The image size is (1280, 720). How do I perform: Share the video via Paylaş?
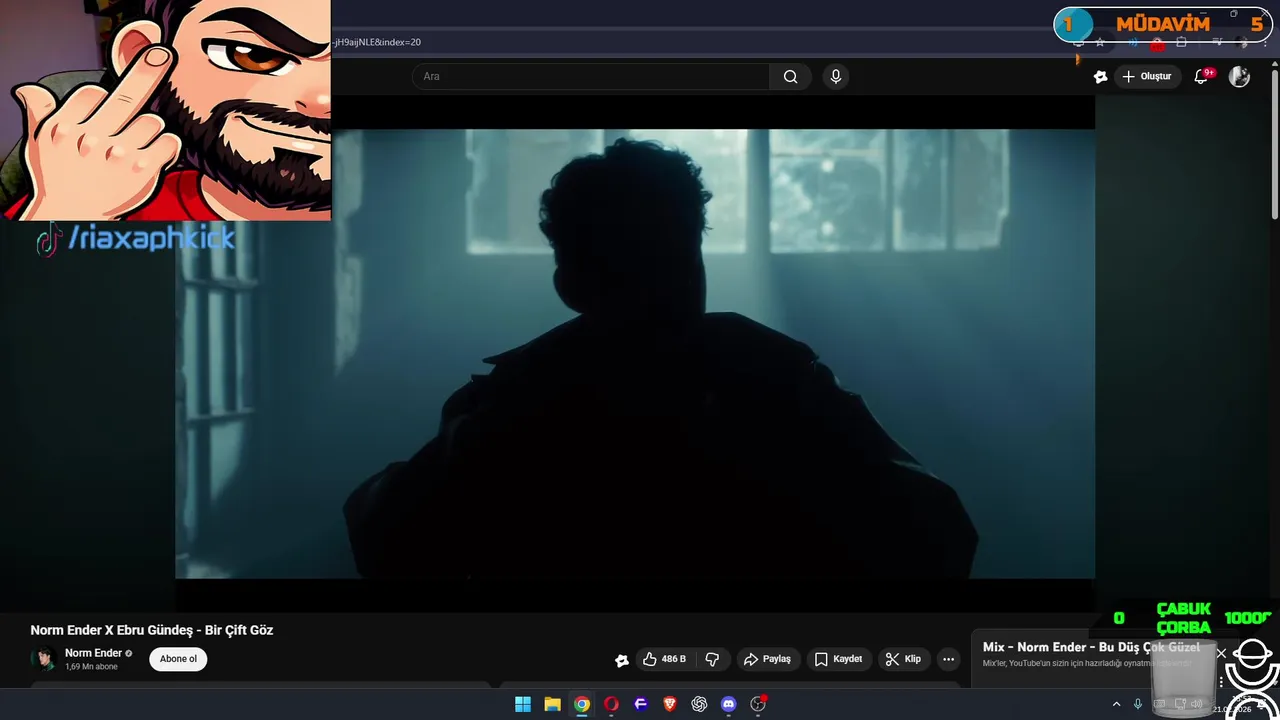pos(768,659)
